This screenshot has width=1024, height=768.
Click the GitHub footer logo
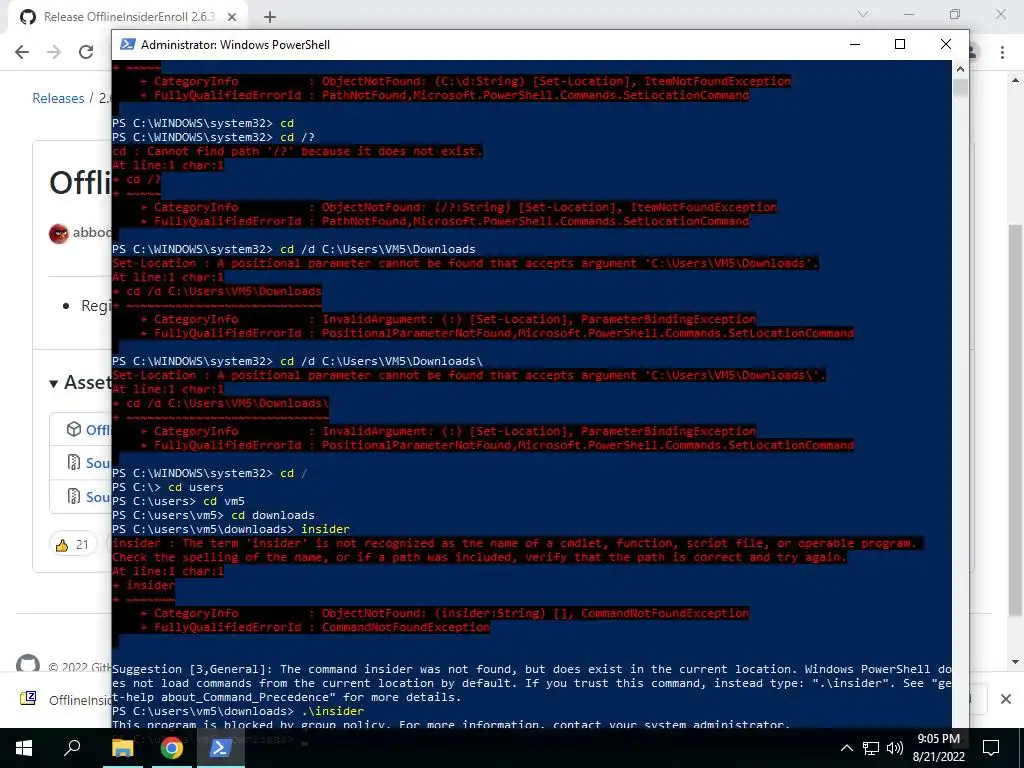(27, 664)
